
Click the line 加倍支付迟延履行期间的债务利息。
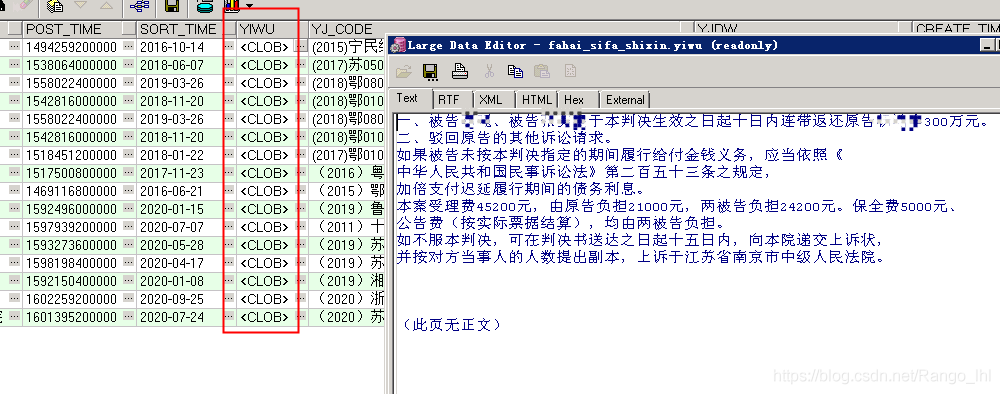pyautogui.click(x=520, y=189)
